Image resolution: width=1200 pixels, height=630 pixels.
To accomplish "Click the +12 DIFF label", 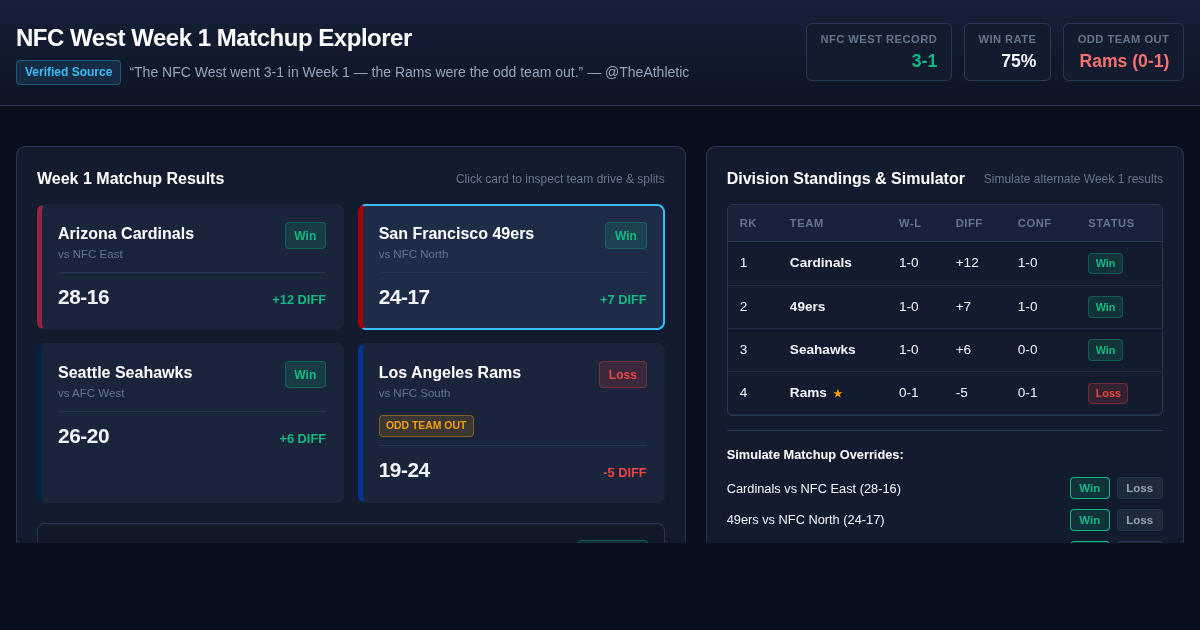I will (299, 299).
